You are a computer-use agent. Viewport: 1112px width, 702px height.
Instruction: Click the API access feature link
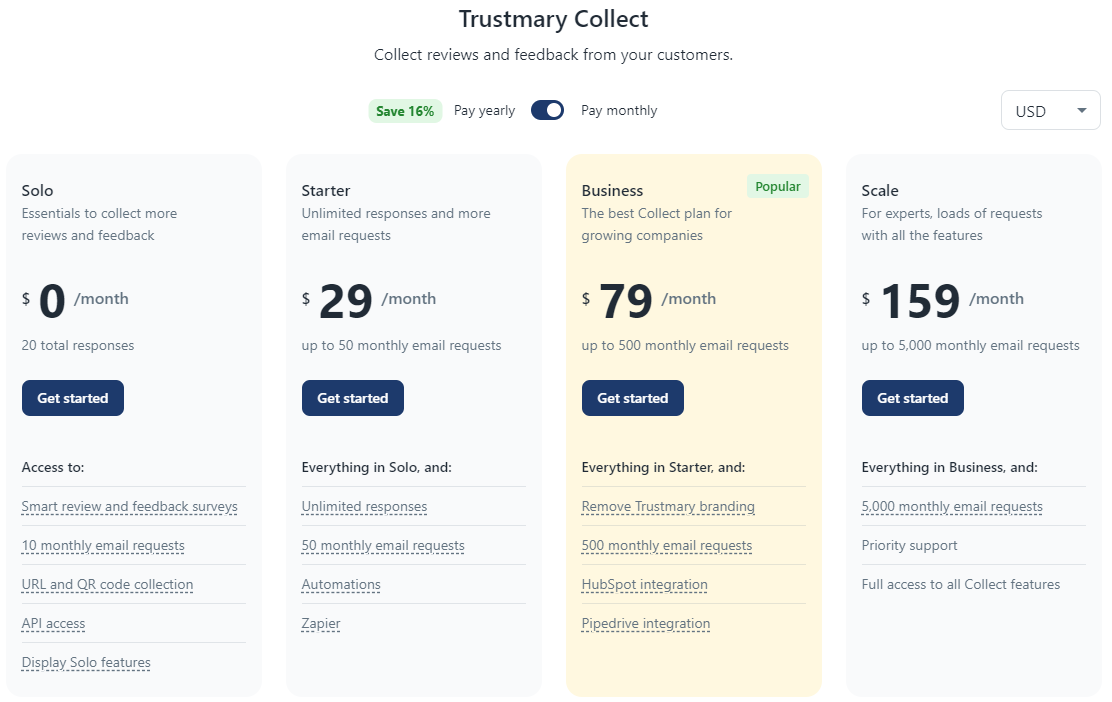pos(54,624)
